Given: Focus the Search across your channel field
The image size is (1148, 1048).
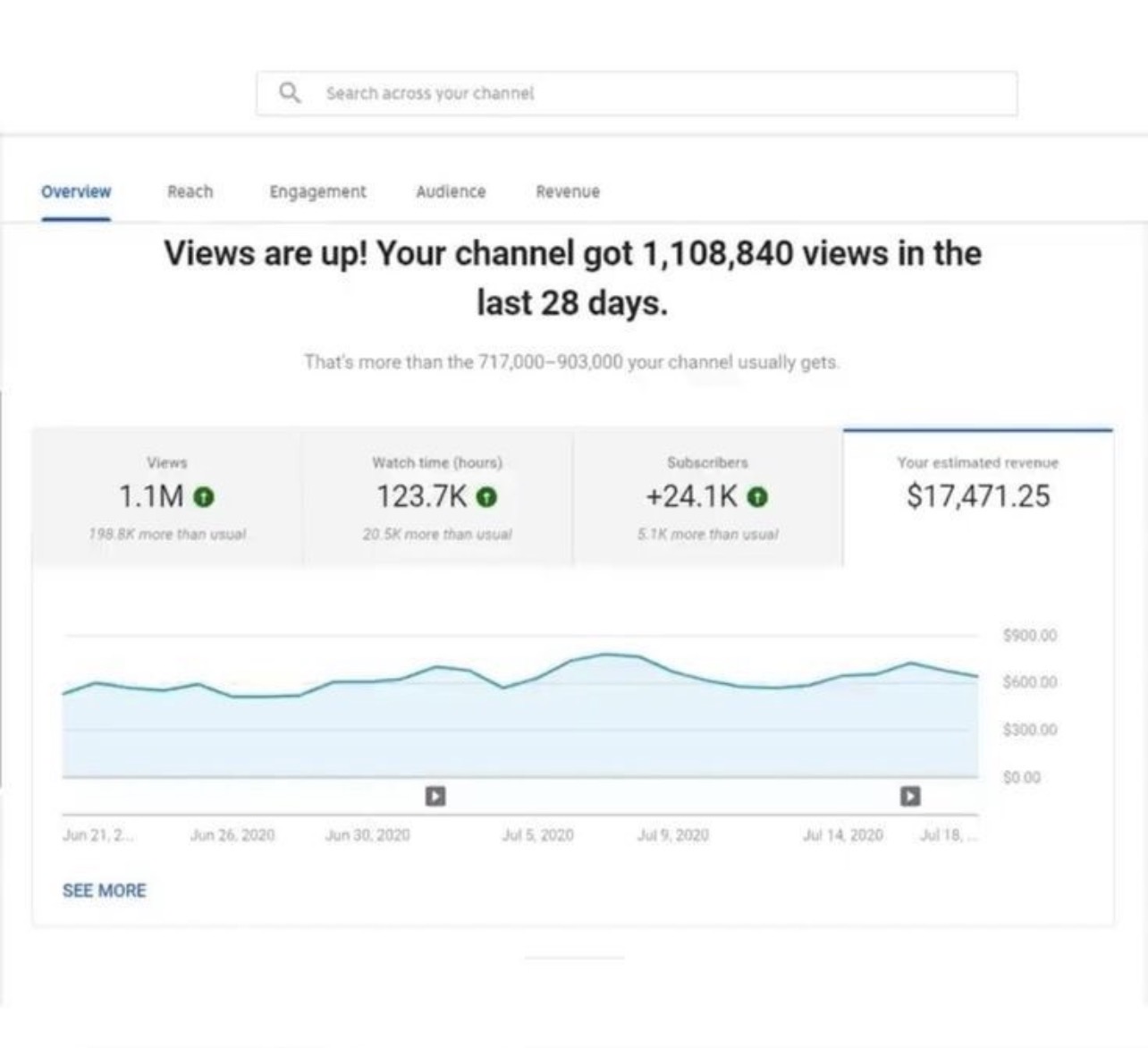Looking at the screenshot, I should [x=637, y=93].
